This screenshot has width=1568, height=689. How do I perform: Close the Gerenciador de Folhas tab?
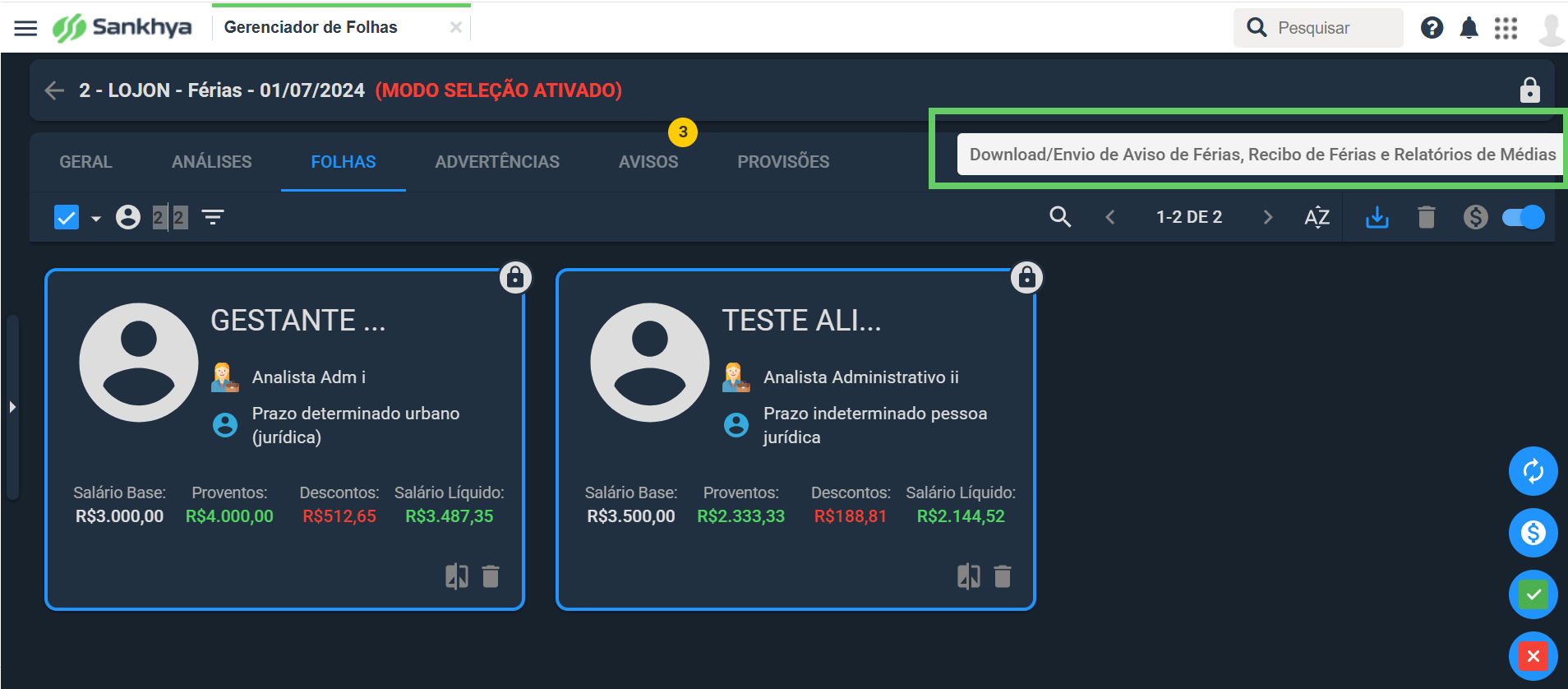(456, 27)
